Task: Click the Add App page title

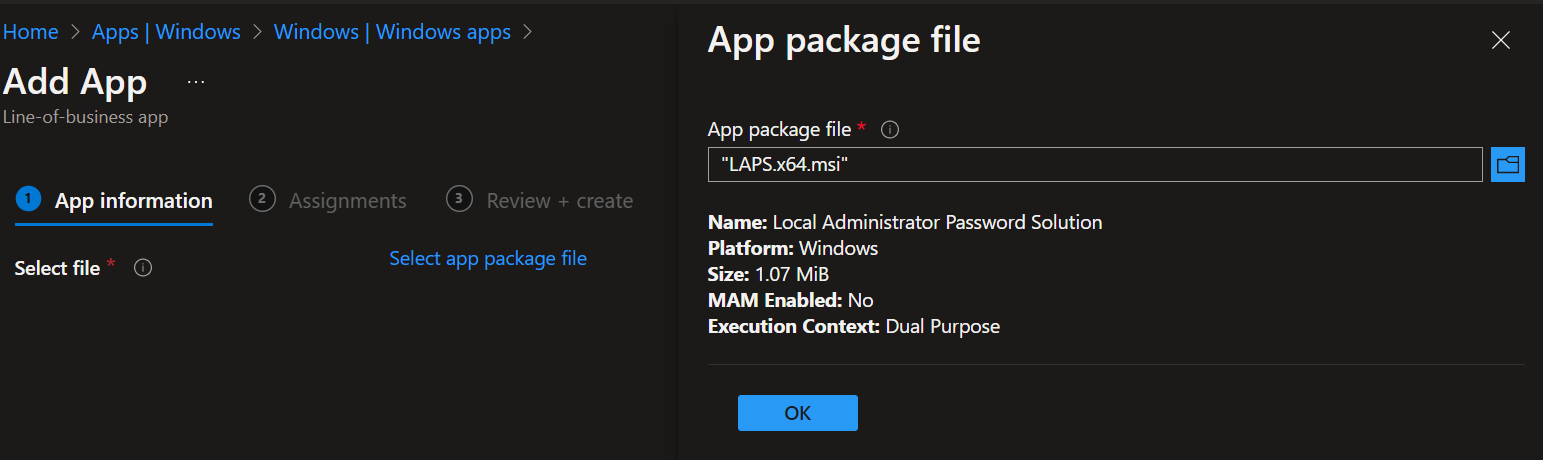Action: tap(75, 82)
